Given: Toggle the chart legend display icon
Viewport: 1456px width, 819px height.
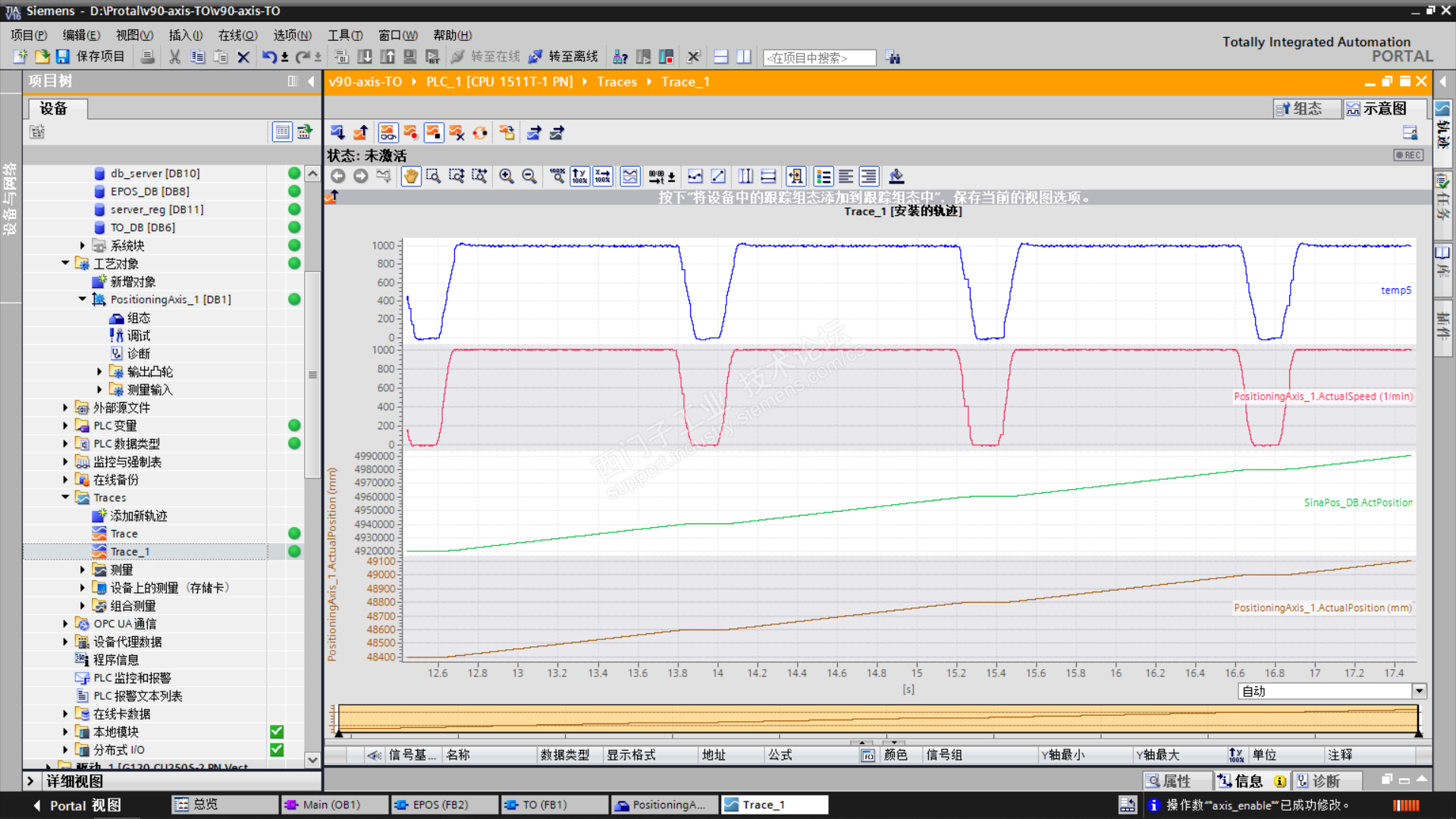Looking at the screenshot, I should 824,177.
